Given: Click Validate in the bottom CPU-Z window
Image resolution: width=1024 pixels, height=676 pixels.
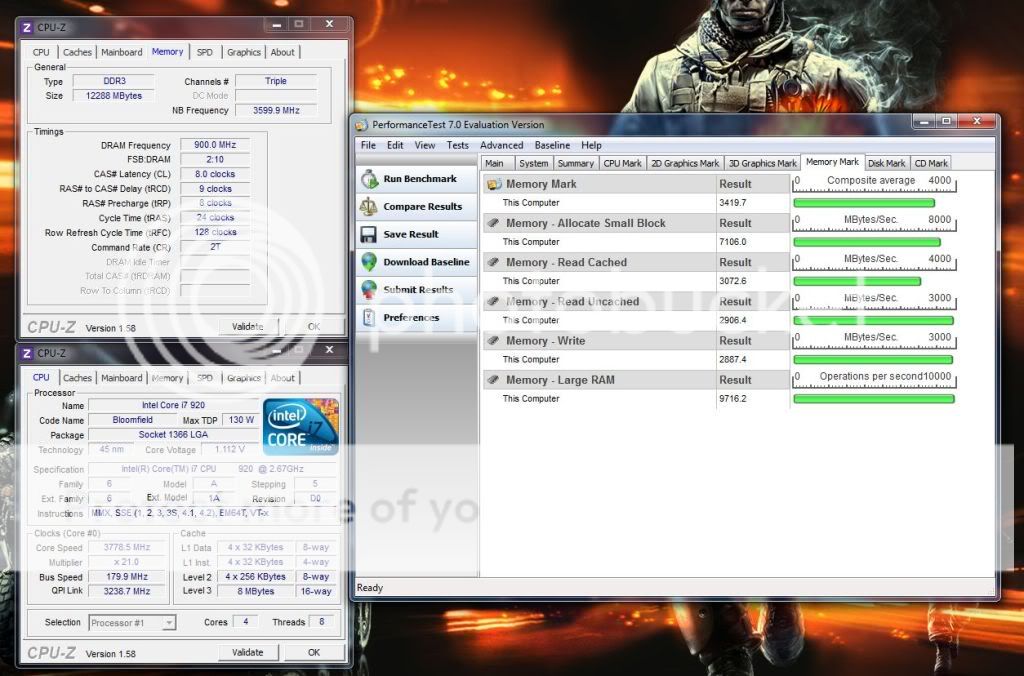Looking at the screenshot, I should 248,652.
